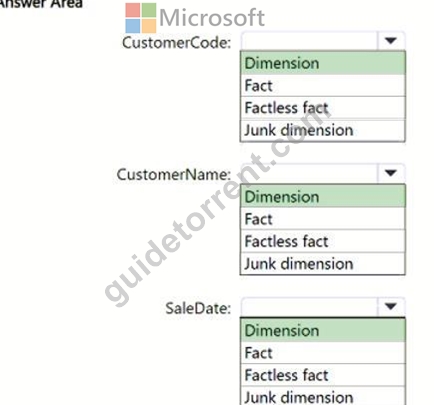
Task: Pick Junk dimension under SaleDate
Action: (x=323, y=396)
